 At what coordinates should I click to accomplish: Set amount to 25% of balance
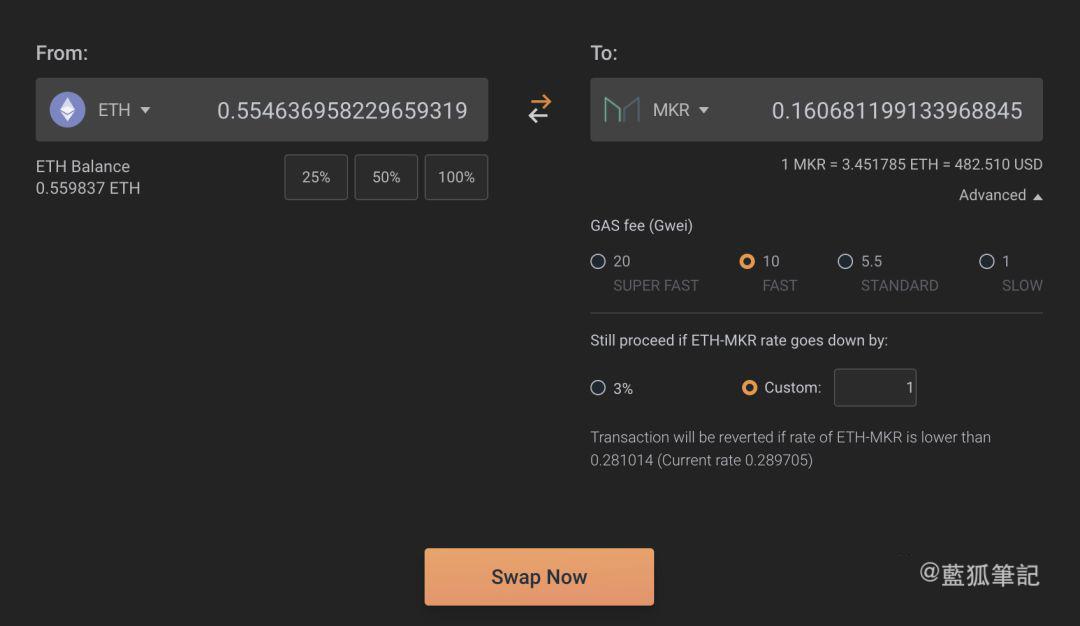tap(316, 177)
